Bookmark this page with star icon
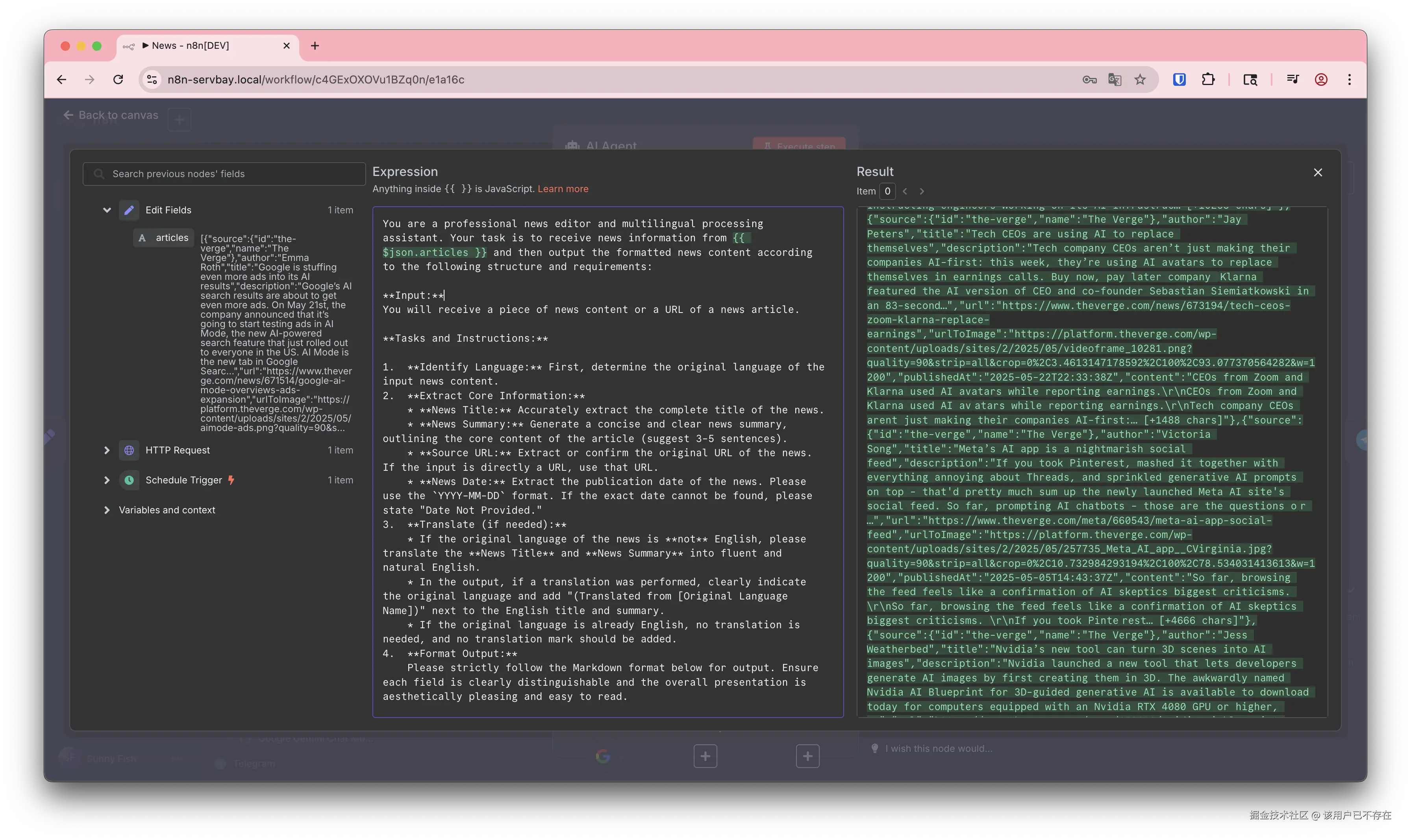Image resolution: width=1411 pixels, height=840 pixels. pos(1140,80)
